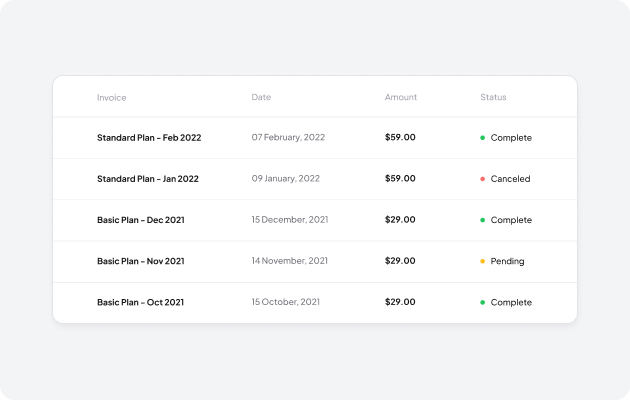Click the yellow Pending status dot
This screenshot has height=400, width=630.
click(483, 261)
